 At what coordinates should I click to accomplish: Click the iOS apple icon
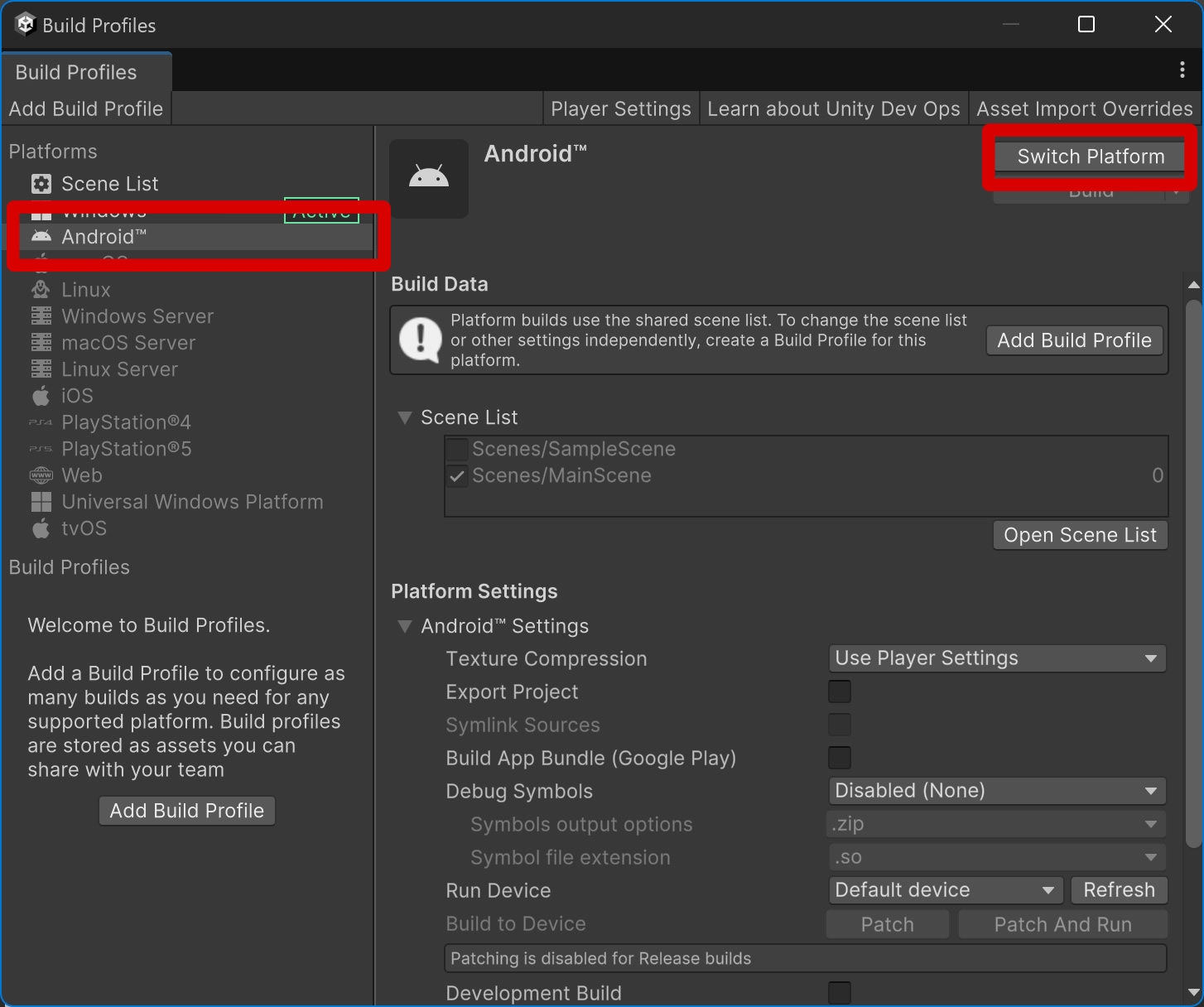[41, 396]
